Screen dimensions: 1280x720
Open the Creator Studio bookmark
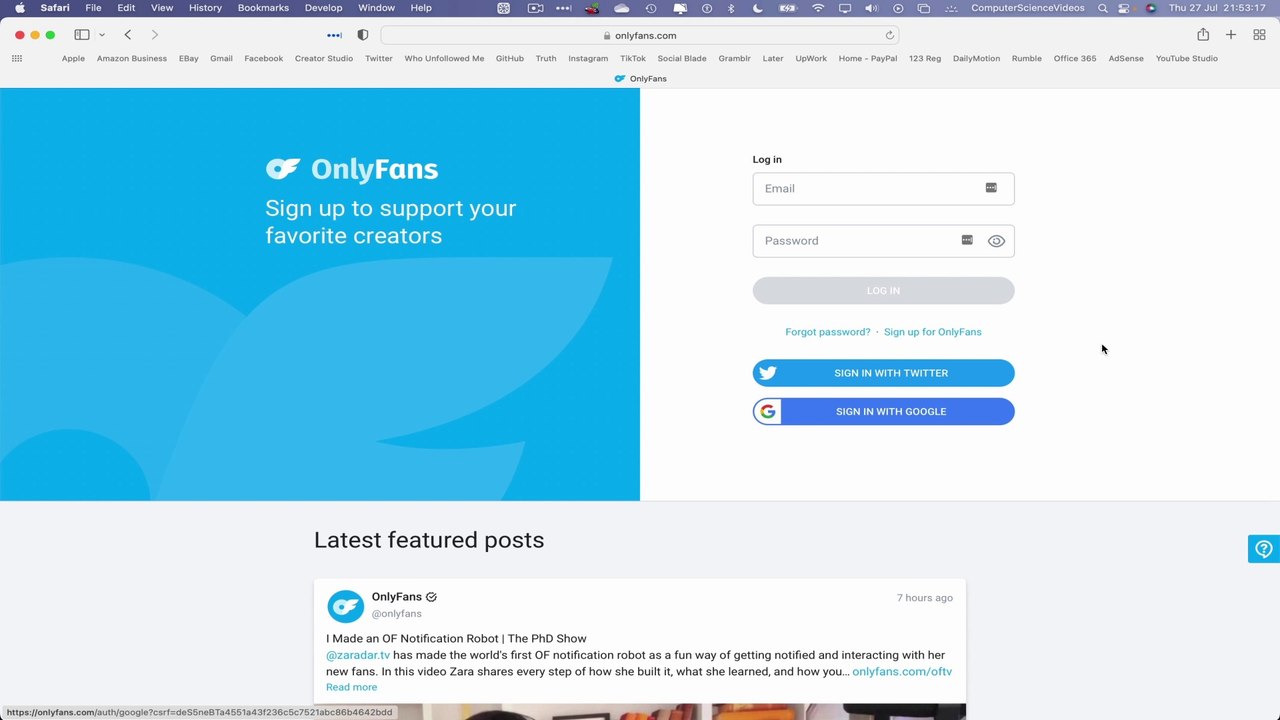tap(323, 58)
